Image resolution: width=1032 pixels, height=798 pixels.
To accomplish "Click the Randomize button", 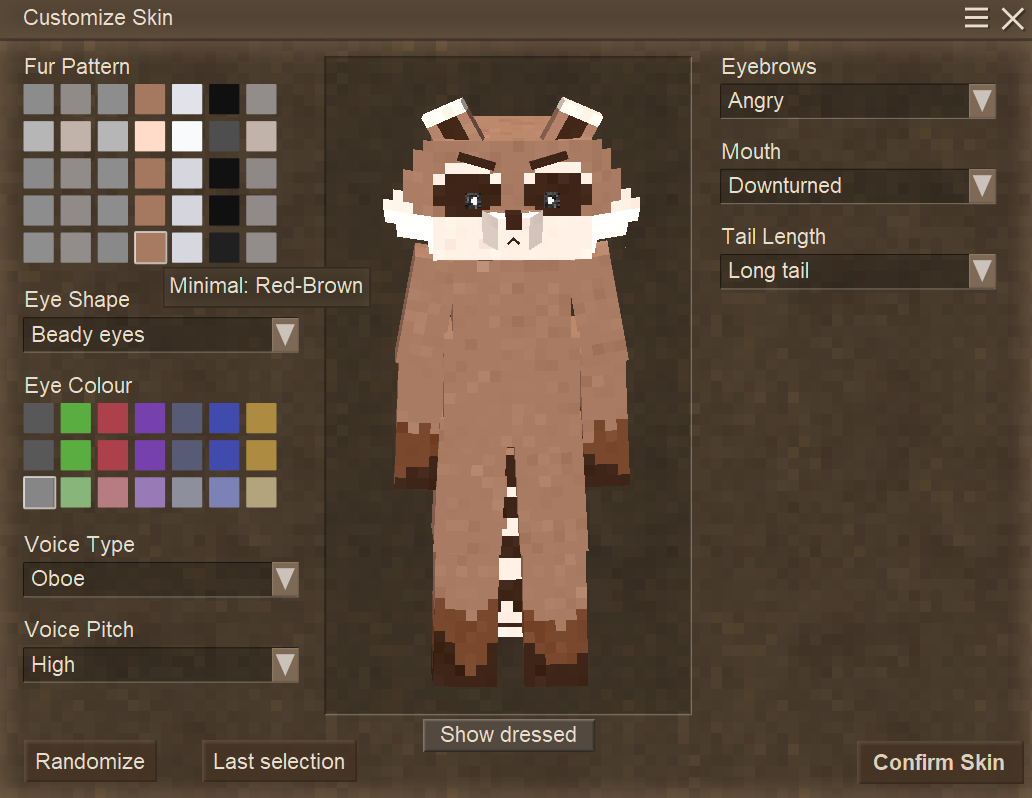I will point(90,762).
